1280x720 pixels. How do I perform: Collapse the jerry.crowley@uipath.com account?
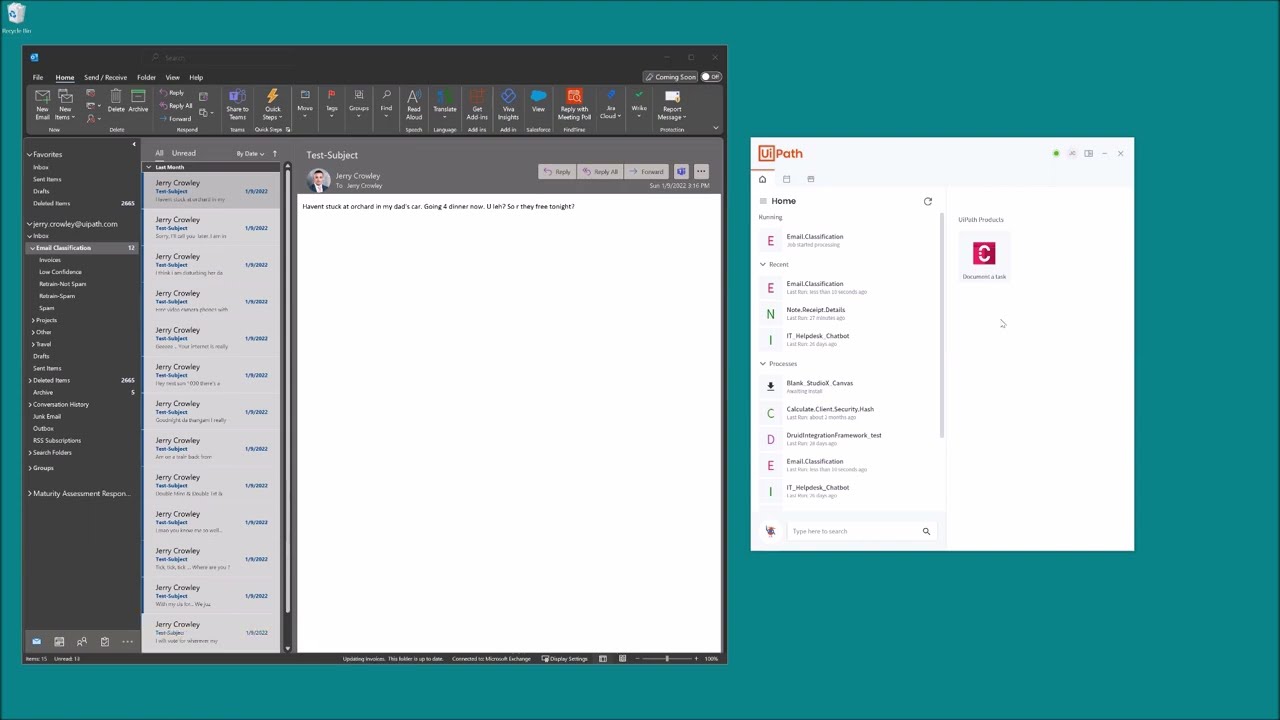point(29,224)
